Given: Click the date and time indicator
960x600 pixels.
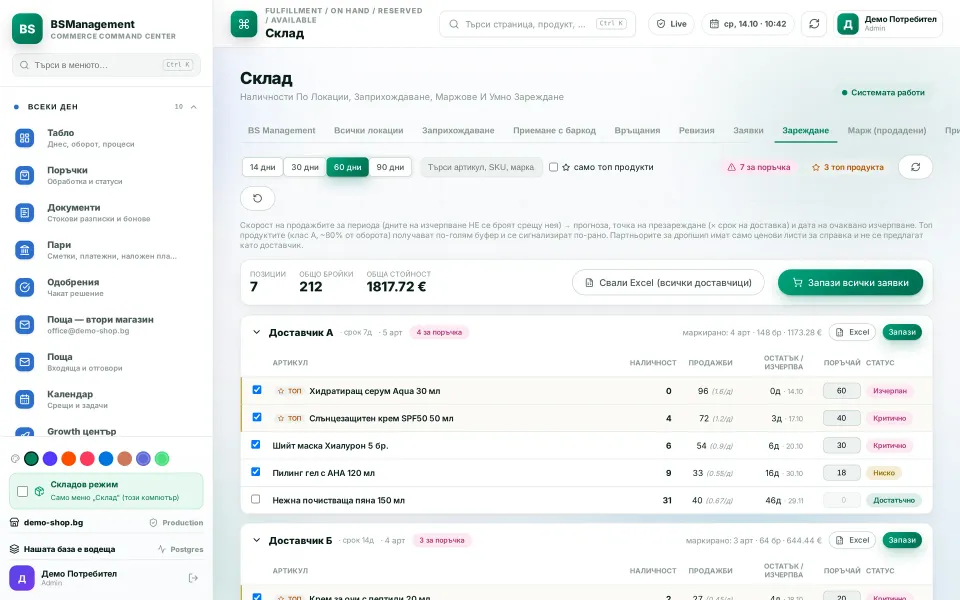Looking at the screenshot, I should coord(748,24).
